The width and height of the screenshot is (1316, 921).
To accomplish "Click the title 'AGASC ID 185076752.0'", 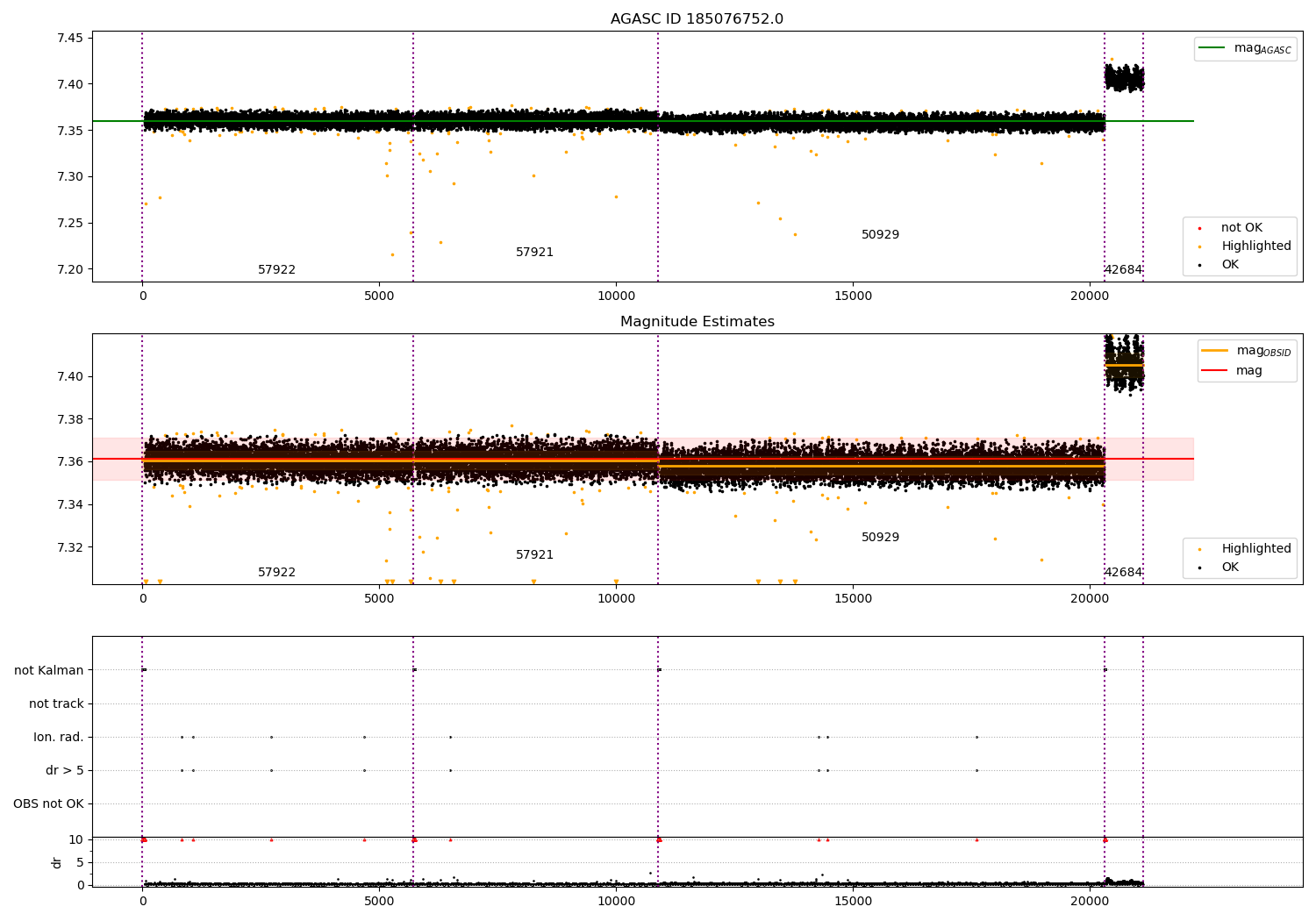I will click(x=697, y=19).
